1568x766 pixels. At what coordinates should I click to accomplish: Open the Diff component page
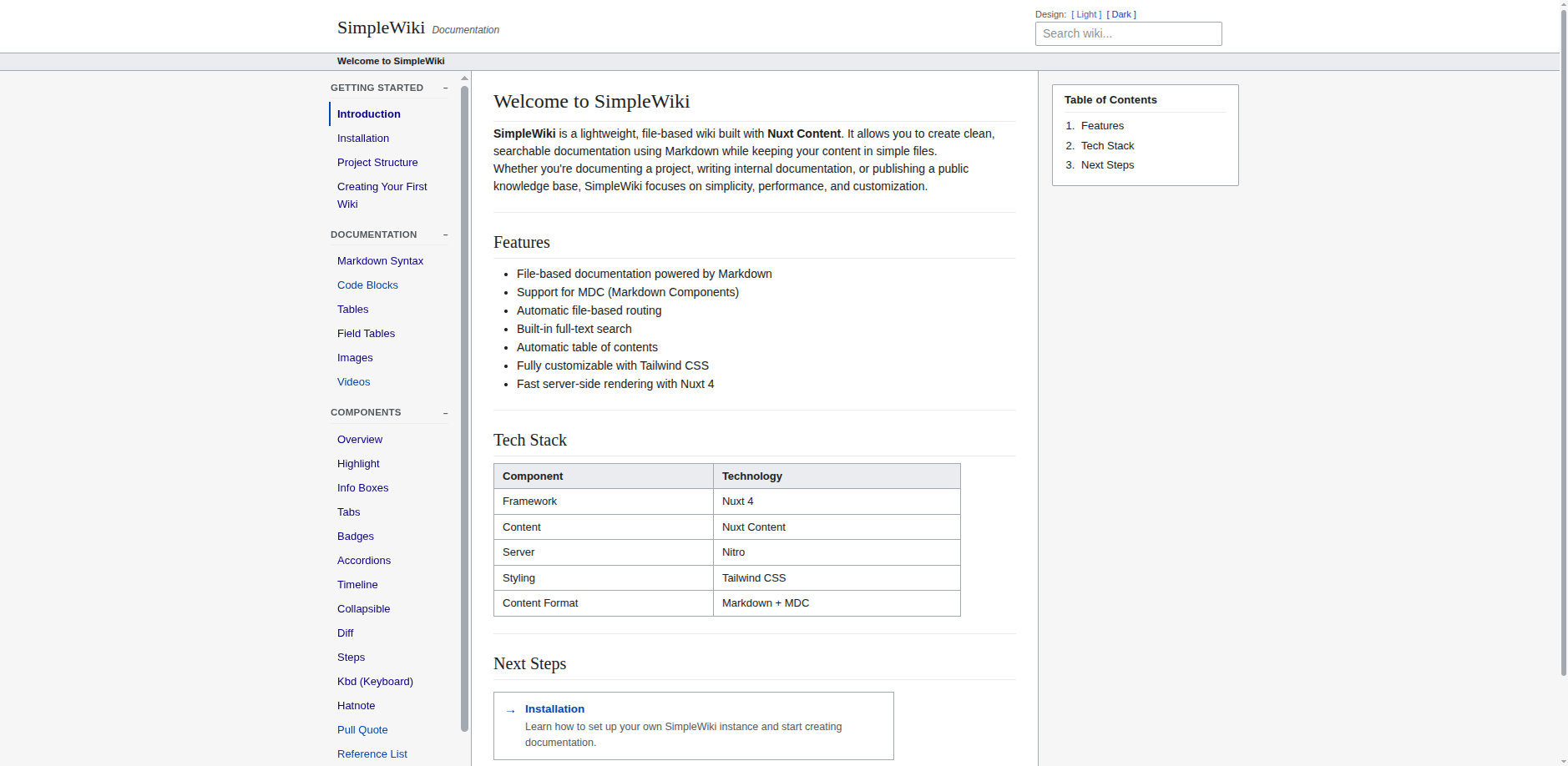345,633
